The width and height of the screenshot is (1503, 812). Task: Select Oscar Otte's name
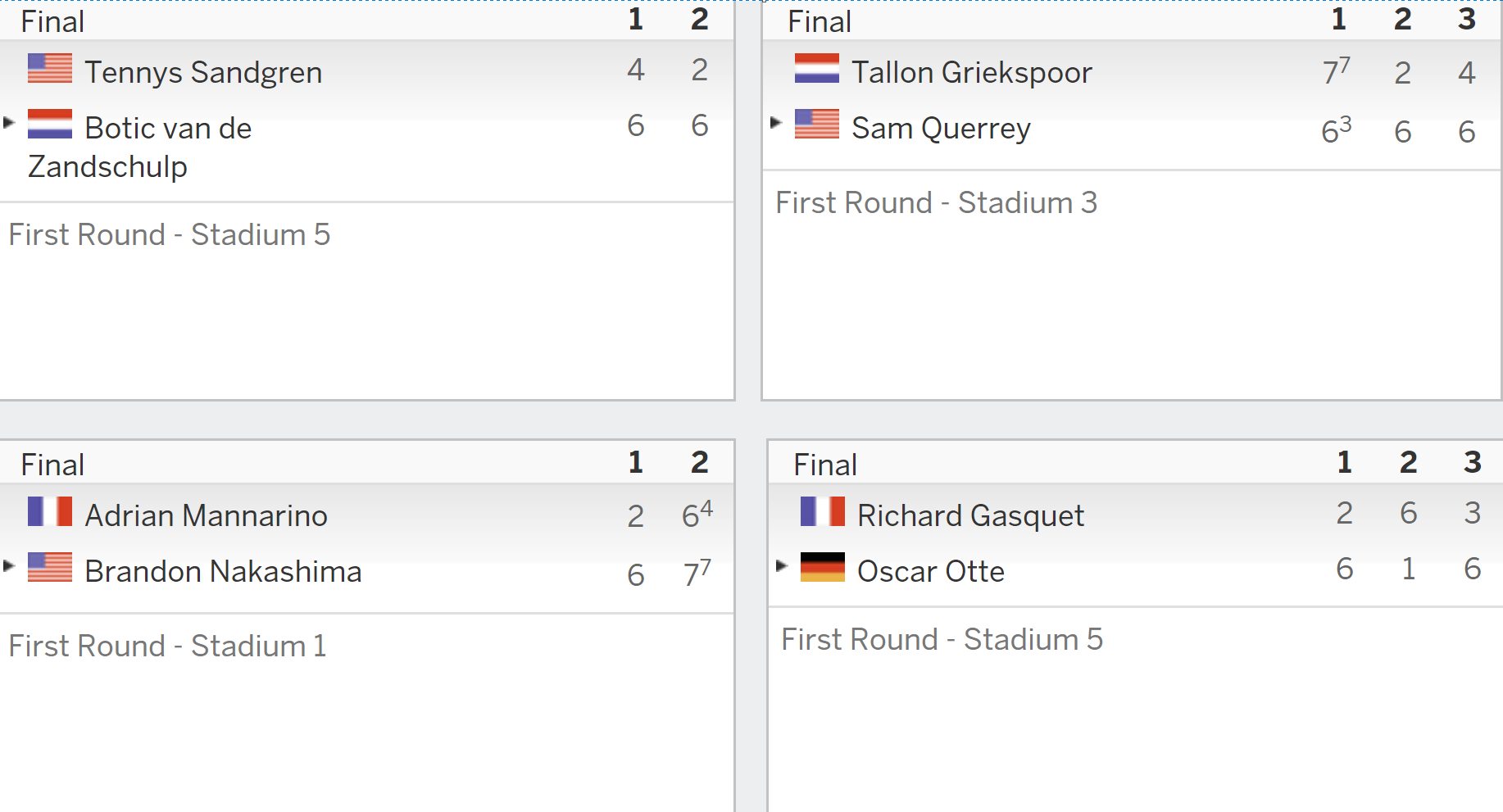pyautogui.click(x=931, y=571)
